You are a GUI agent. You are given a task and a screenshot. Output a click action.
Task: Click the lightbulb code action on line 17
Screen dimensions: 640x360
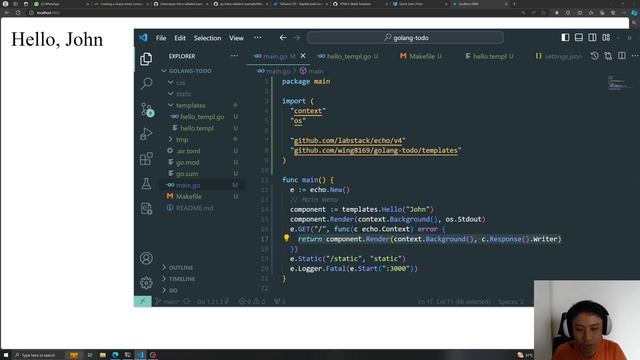(x=287, y=238)
